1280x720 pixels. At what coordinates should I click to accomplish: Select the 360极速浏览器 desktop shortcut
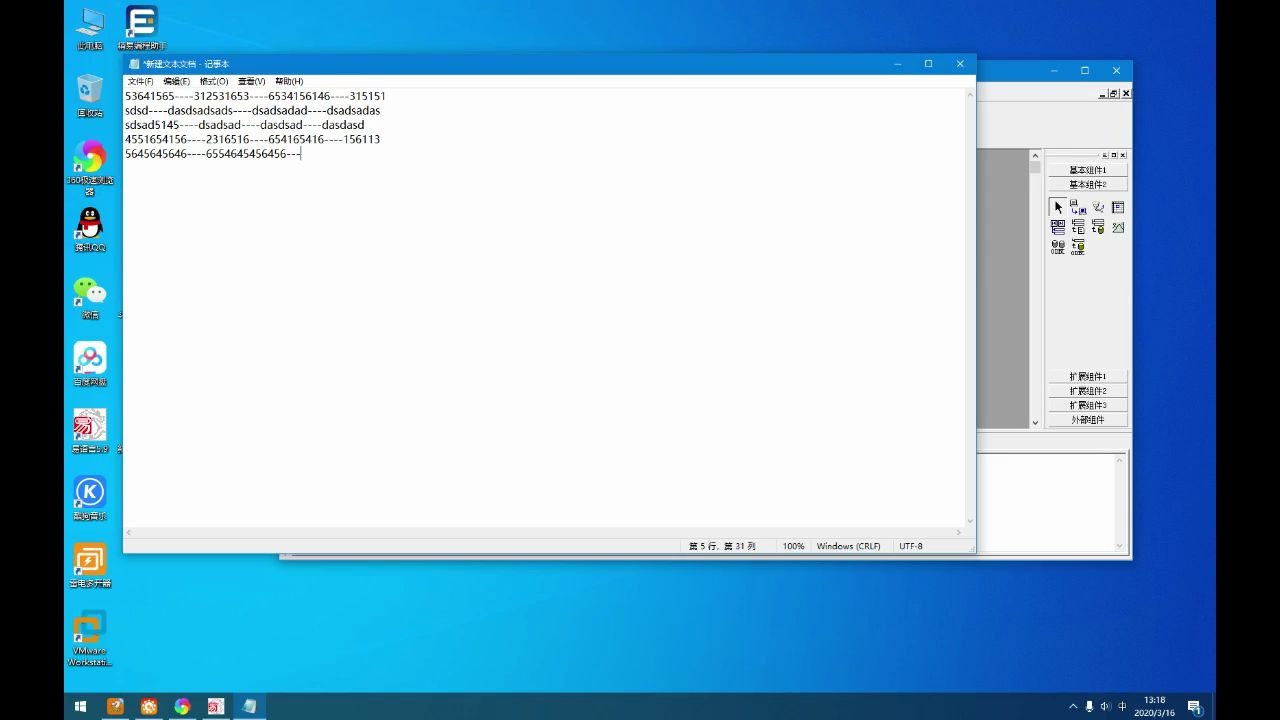point(90,167)
